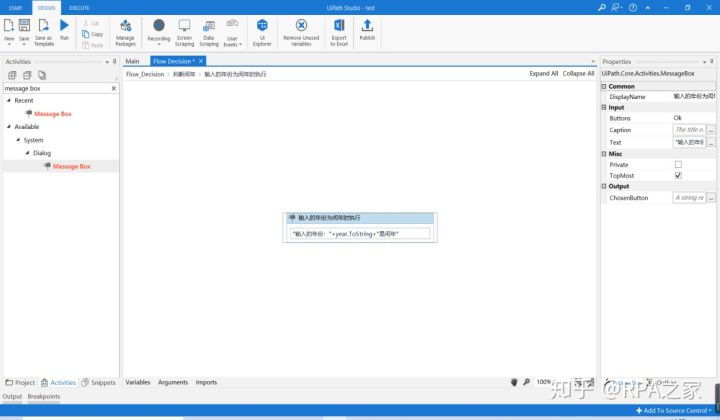Open the Variables panel
This screenshot has height=420, width=720.
[x=138, y=382]
